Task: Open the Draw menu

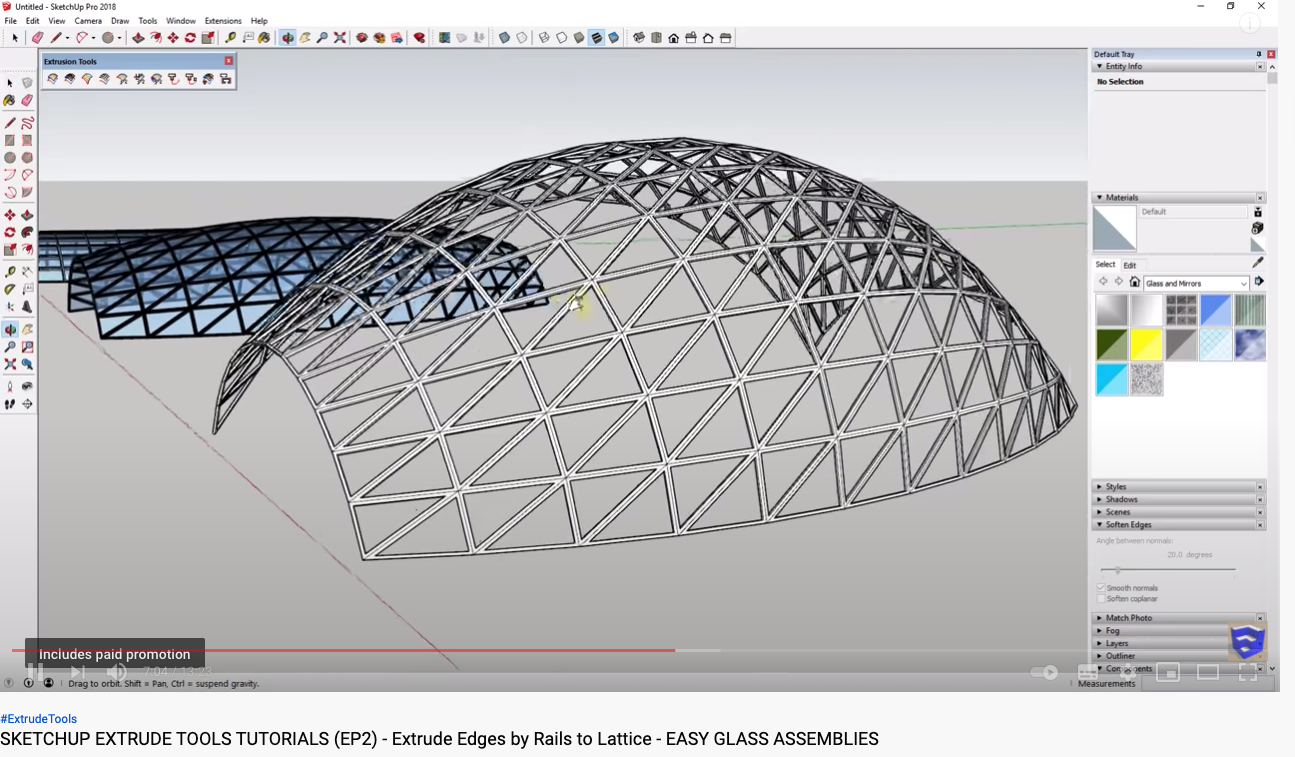Action: tap(120, 21)
